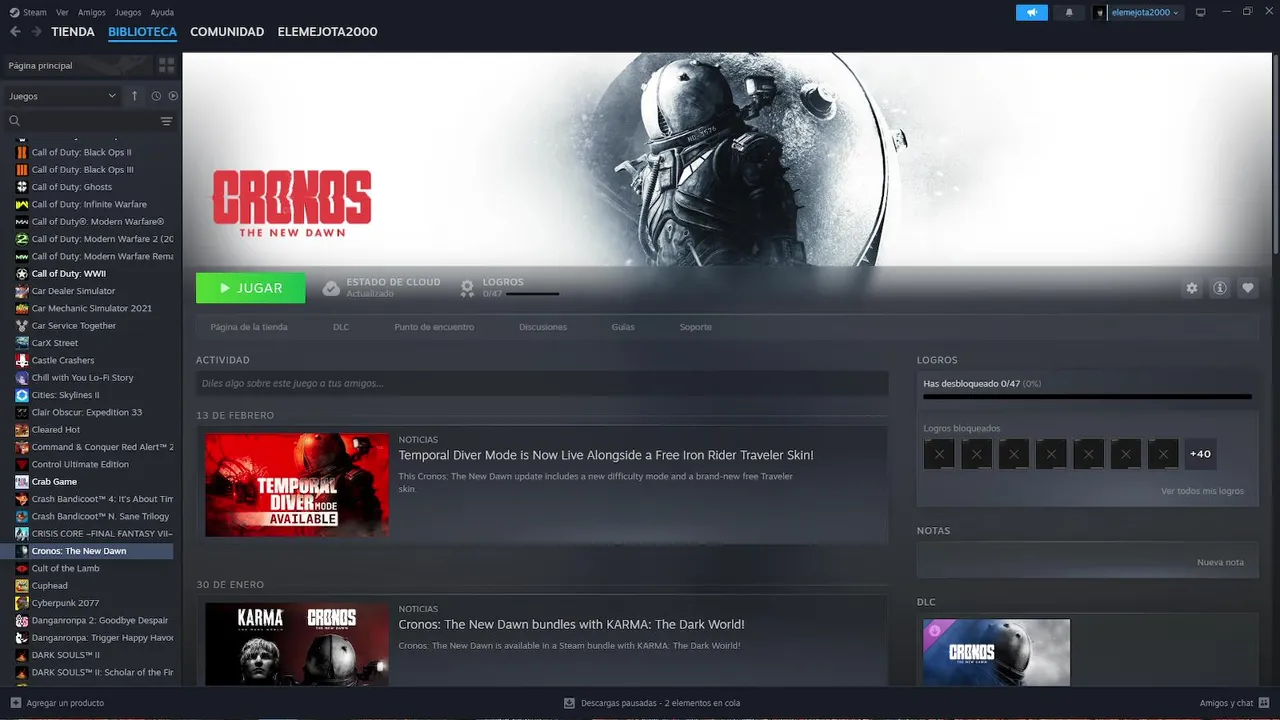Open the KARMA Cronos bundle news thumbnail
1280x720 pixels.
[x=297, y=644]
